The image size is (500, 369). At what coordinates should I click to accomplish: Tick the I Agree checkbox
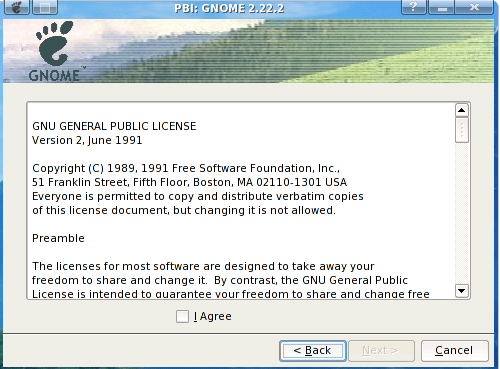pos(182,316)
